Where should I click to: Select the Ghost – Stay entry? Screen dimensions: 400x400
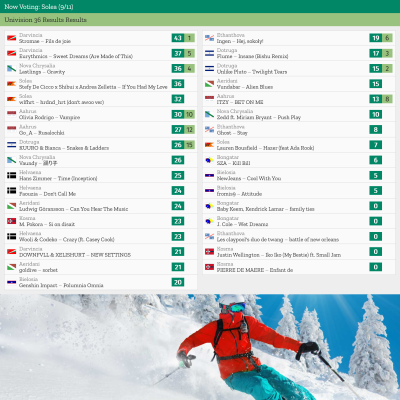point(299,130)
